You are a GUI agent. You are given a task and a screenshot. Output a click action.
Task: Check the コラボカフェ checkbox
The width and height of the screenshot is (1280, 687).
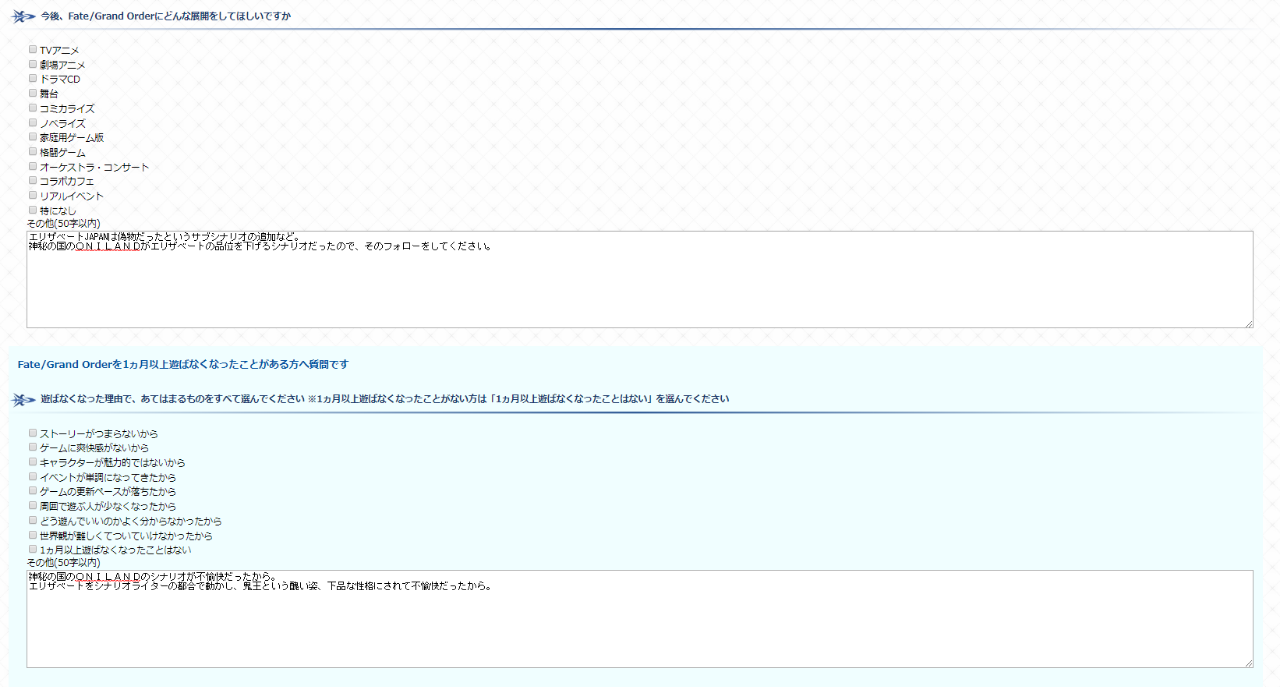33,181
